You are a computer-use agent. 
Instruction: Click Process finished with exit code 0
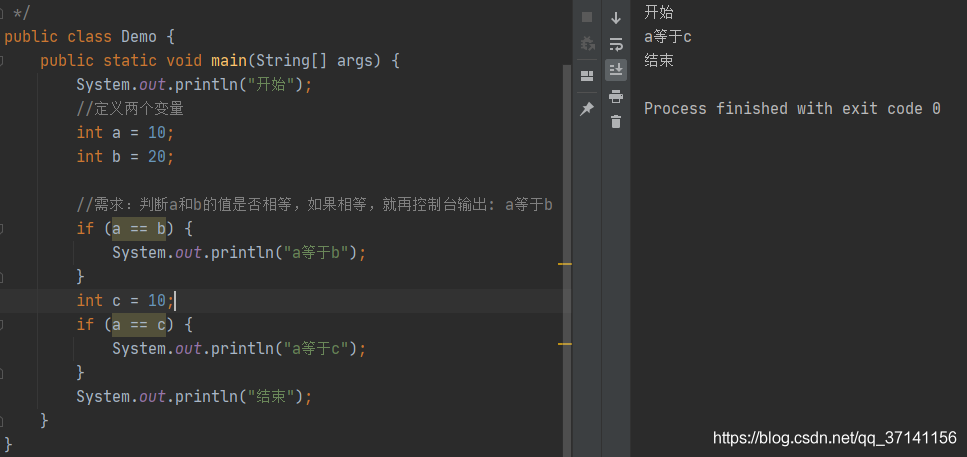tap(792, 109)
